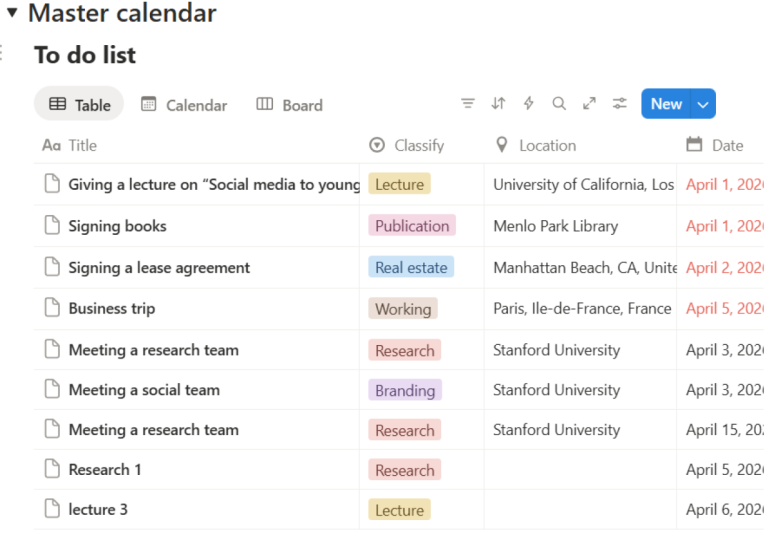This screenshot has height=540, width=781.
Task: Create an entry with the New button
Action: click(x=666, y=104)
